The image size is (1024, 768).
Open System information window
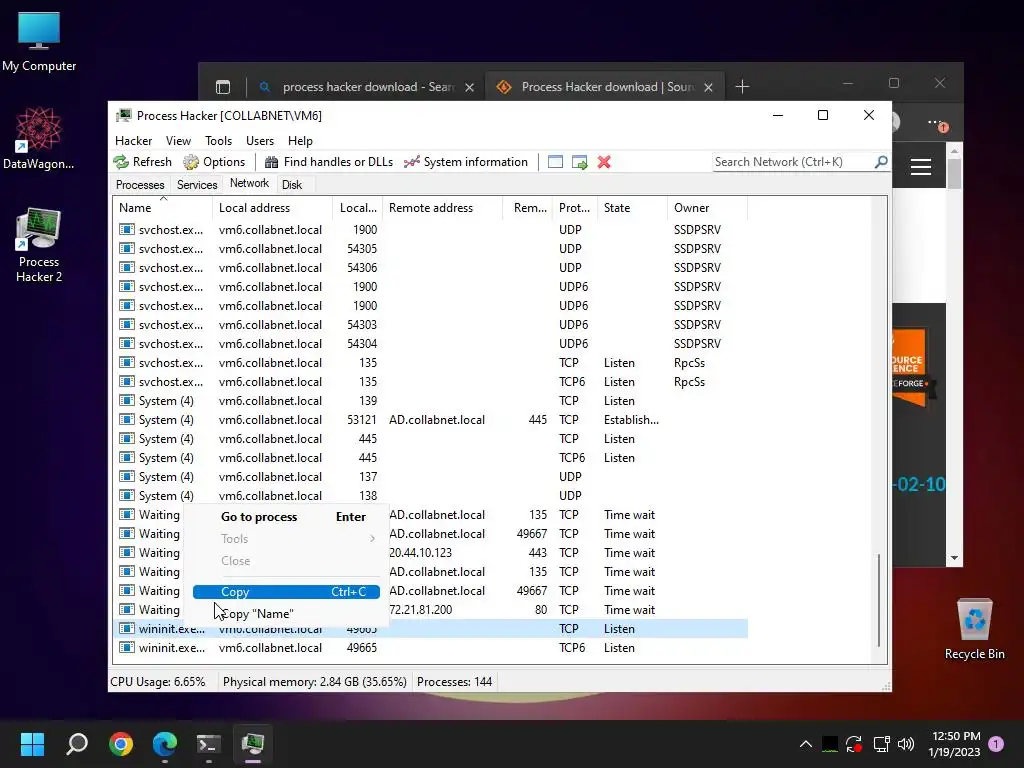pos(466,162)
